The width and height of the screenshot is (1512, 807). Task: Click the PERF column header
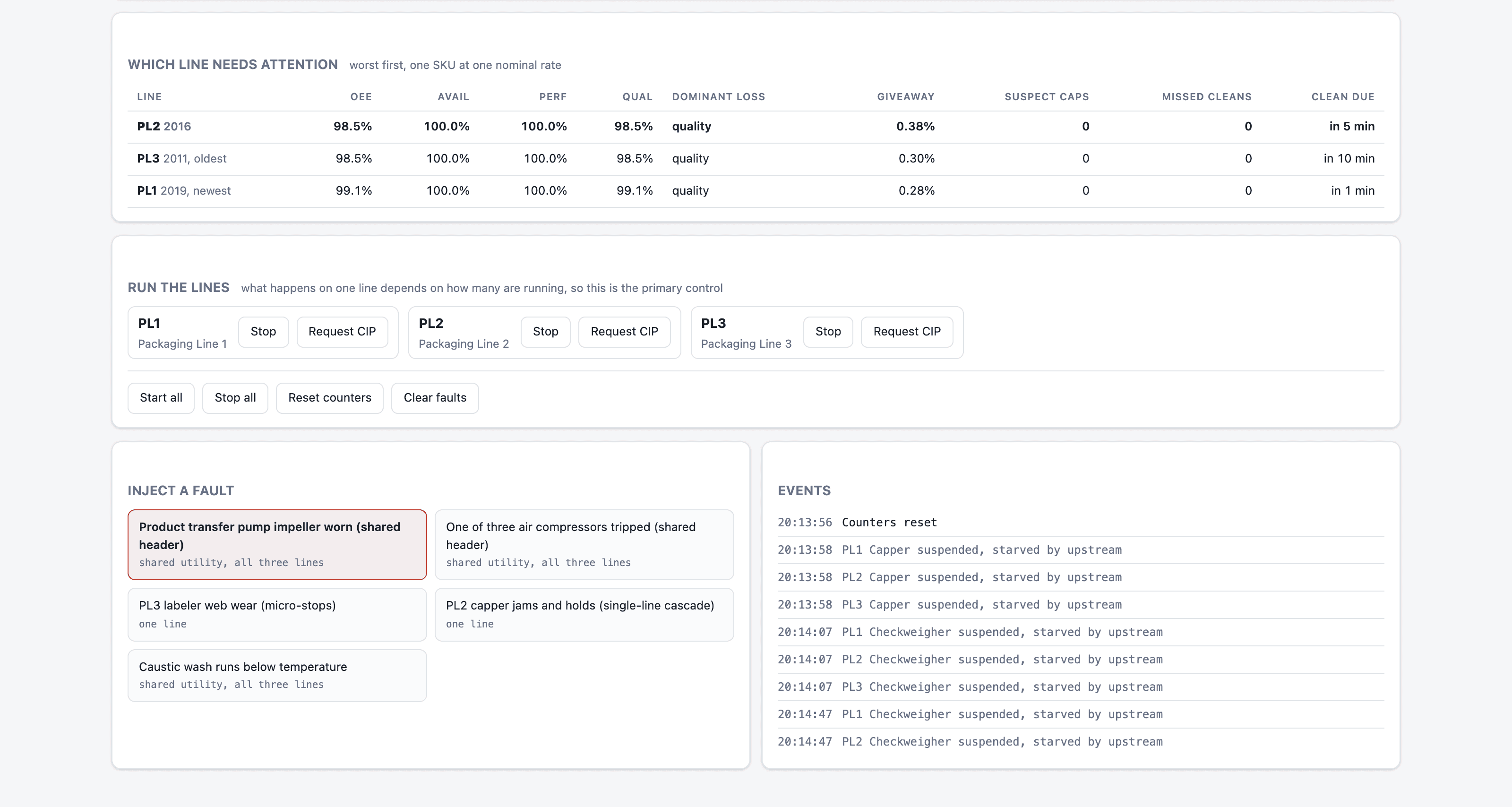pyautogui.click(x=553, y=97)
